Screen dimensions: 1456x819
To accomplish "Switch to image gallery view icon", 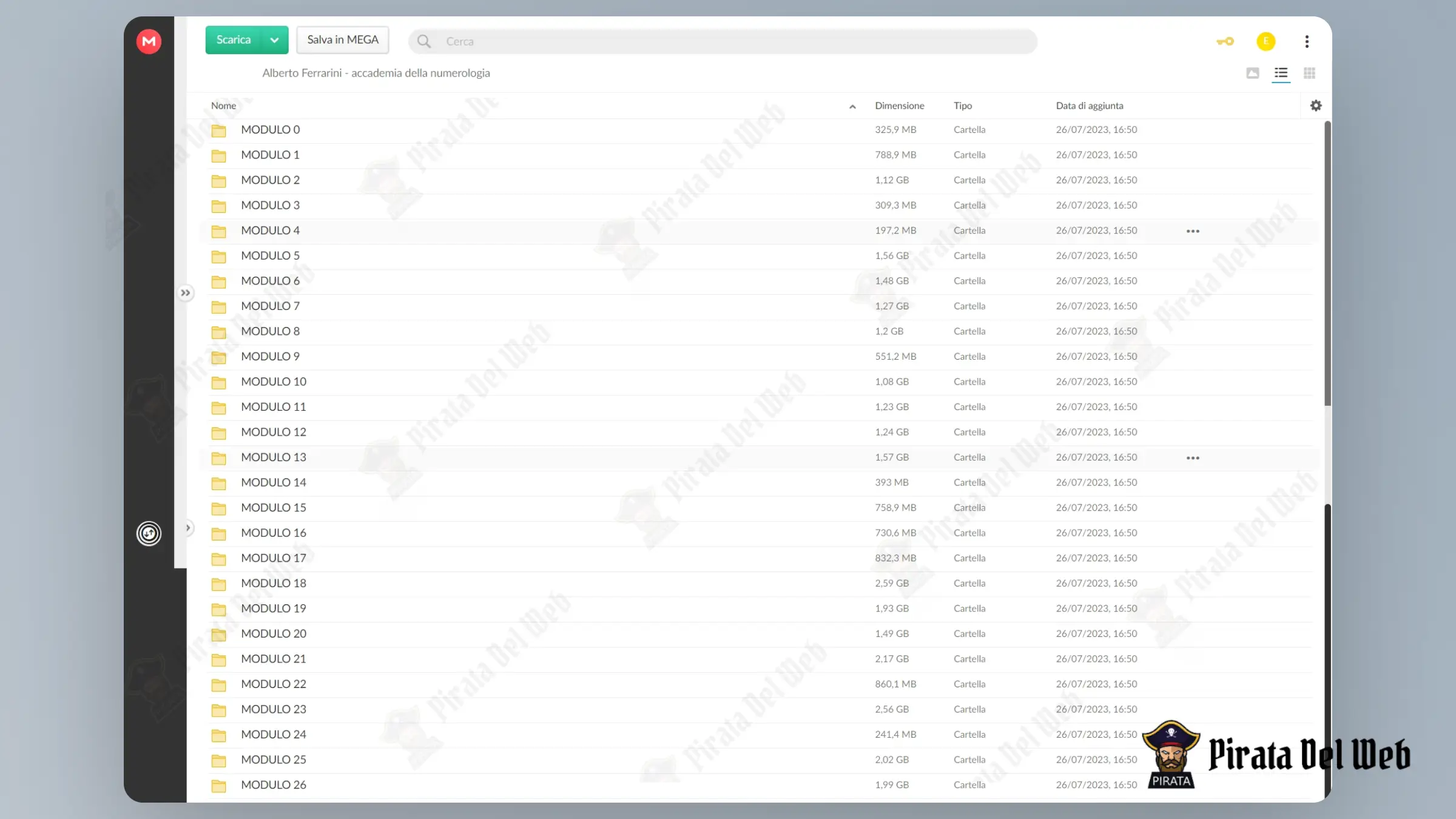I will tap(1253, 73).
